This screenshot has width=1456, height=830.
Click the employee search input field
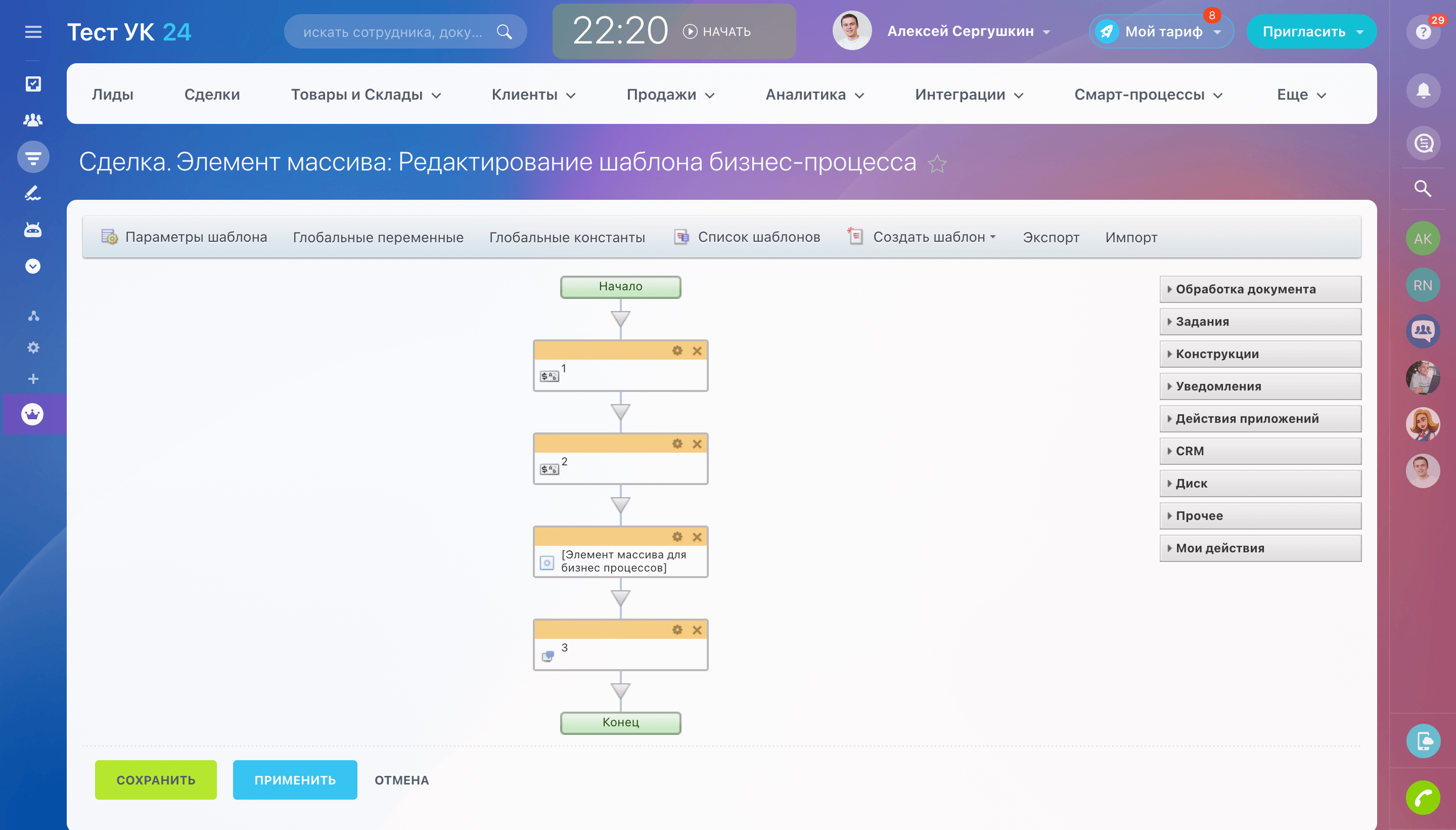[393, 32]
